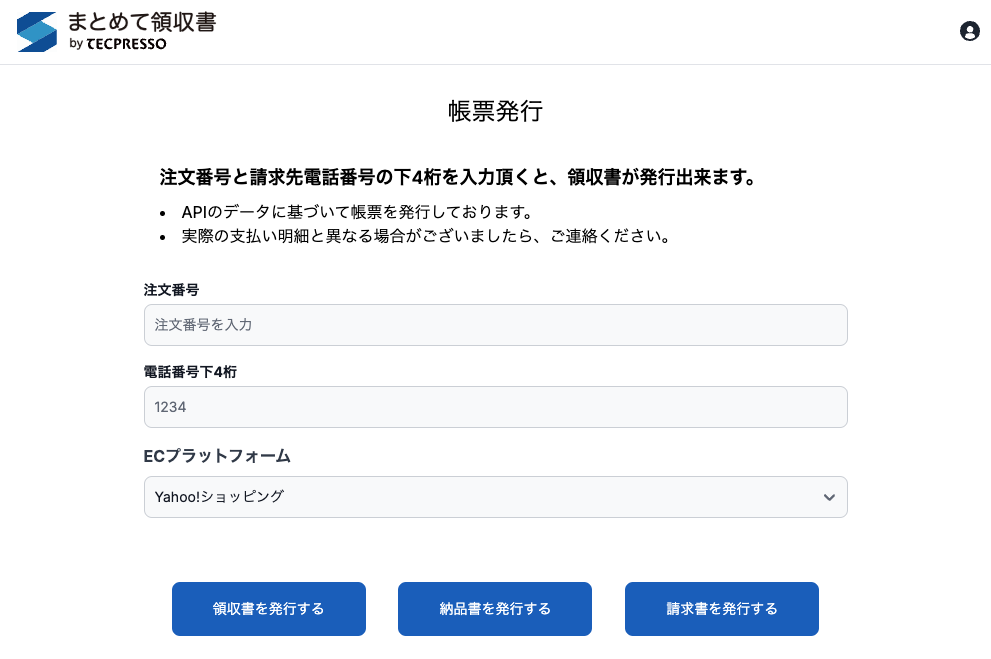The height and width of the screenshot is (659, 991).
Task: Click the 注文番号を入力 placeholder text
Action: point(210,325)
